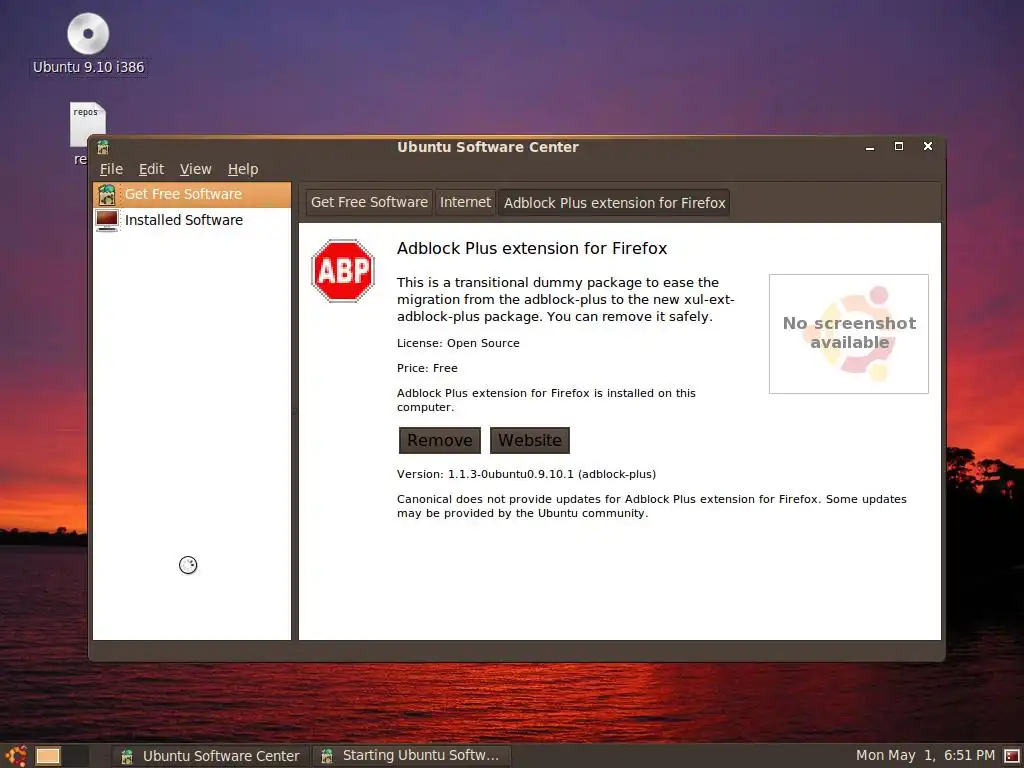Viewport: 1024px width, 768px height.
Task: Click the clock showing Mon May 1, 6:51 PM
Action: [x=925, y=756]
